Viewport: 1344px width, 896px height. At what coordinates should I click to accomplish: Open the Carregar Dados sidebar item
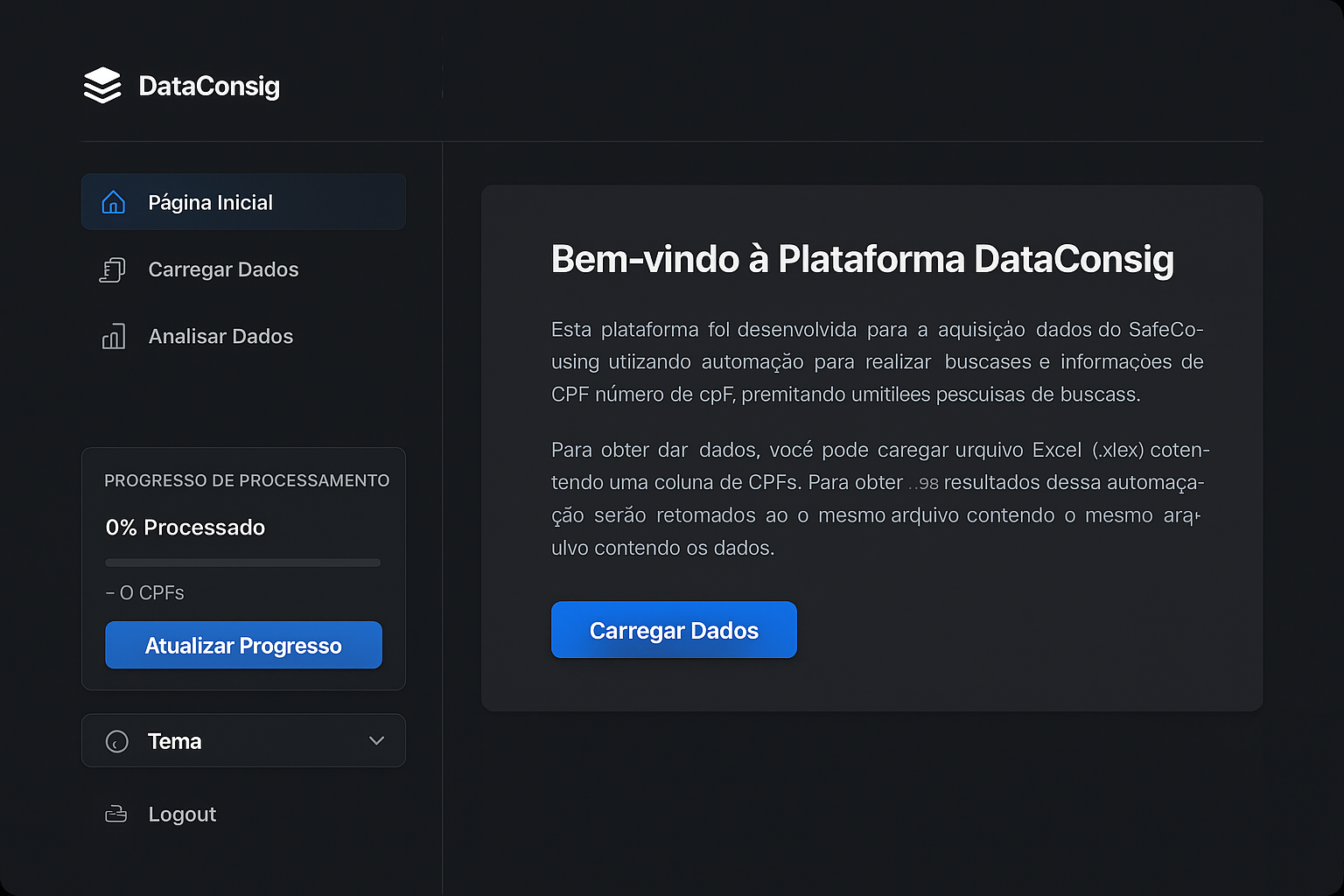(x=224, y=269)
